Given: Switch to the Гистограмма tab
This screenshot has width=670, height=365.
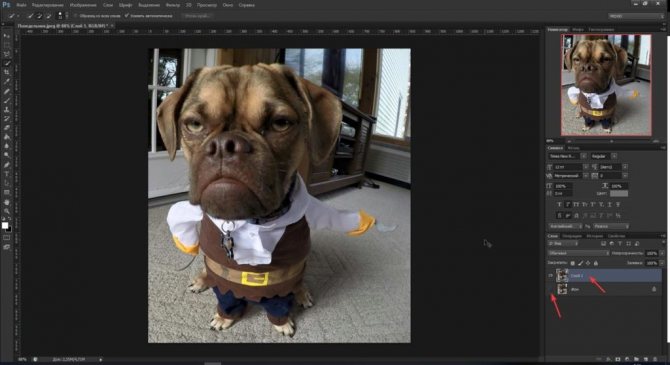Looking at the screenshot, I should click(601, 29).
